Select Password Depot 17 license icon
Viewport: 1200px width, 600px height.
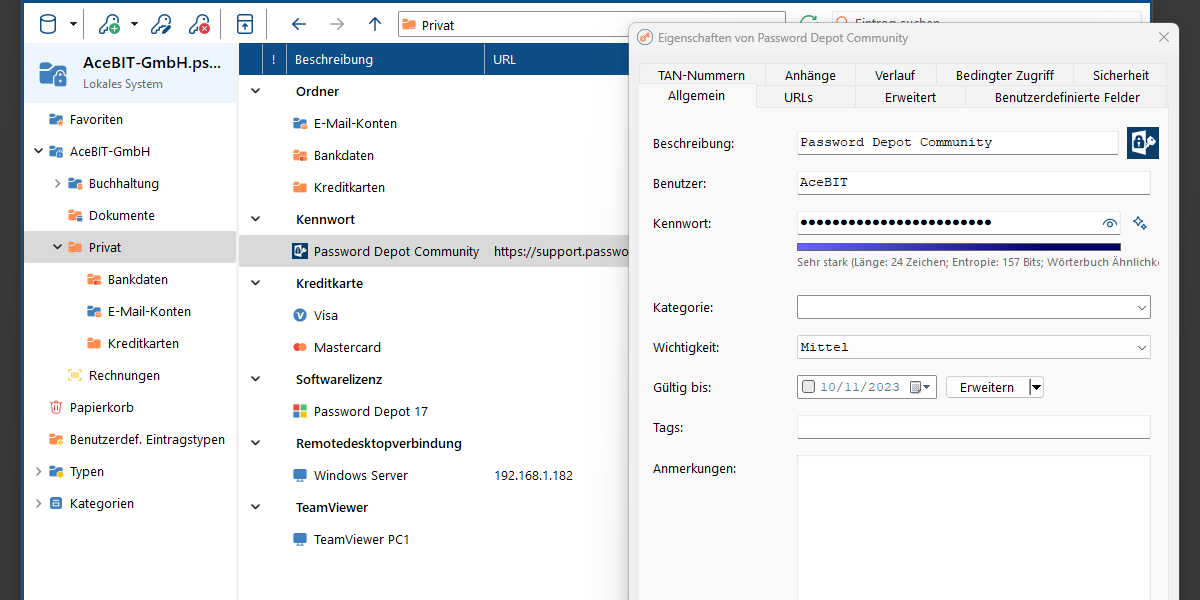[x=300, y=411]
